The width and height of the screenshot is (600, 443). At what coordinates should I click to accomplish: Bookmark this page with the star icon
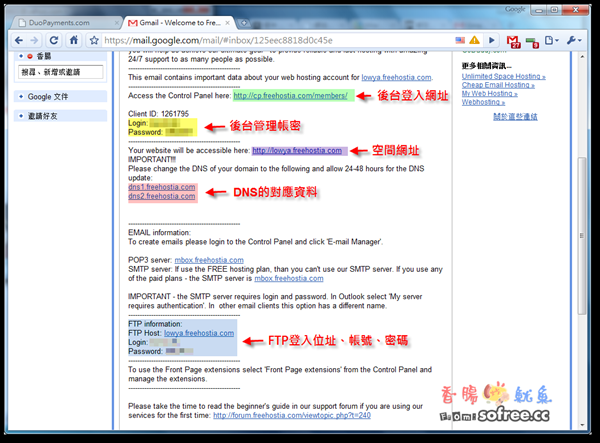point(94,40)
